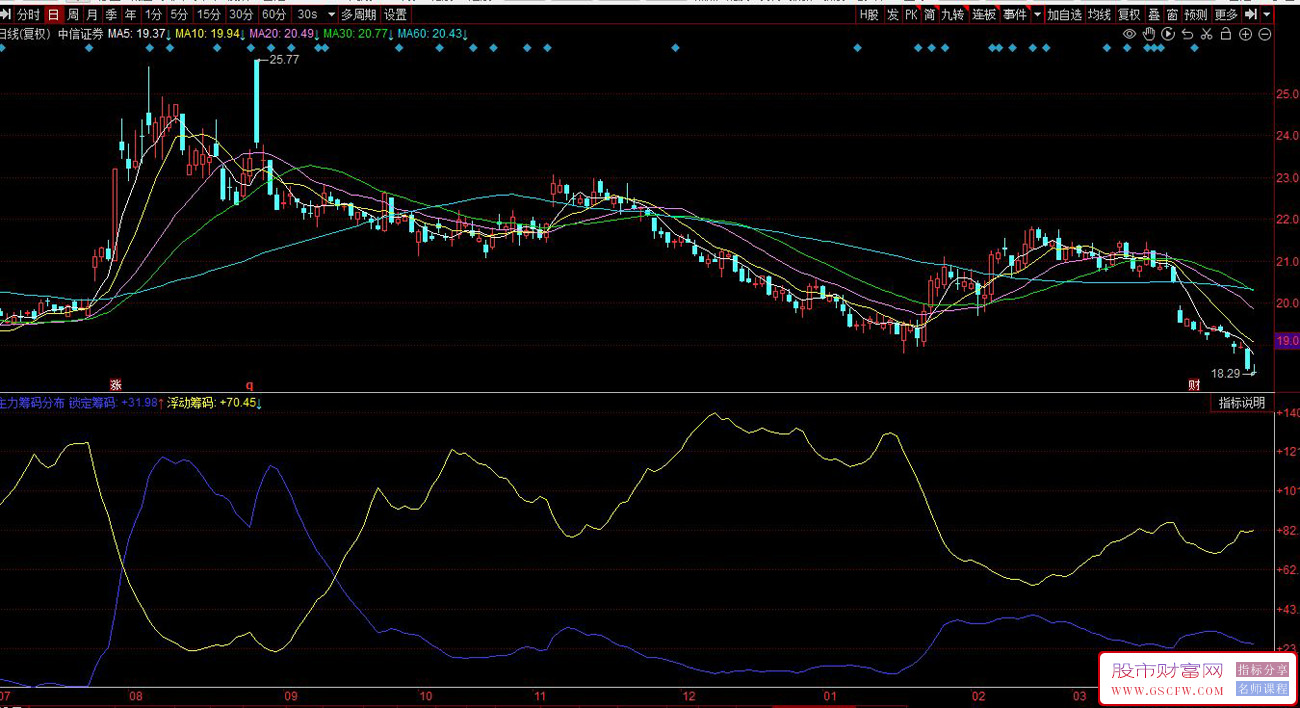Click the eye icon above the chart
1300x708 pixels.
pyautogui.click(x=1129, y=34)
